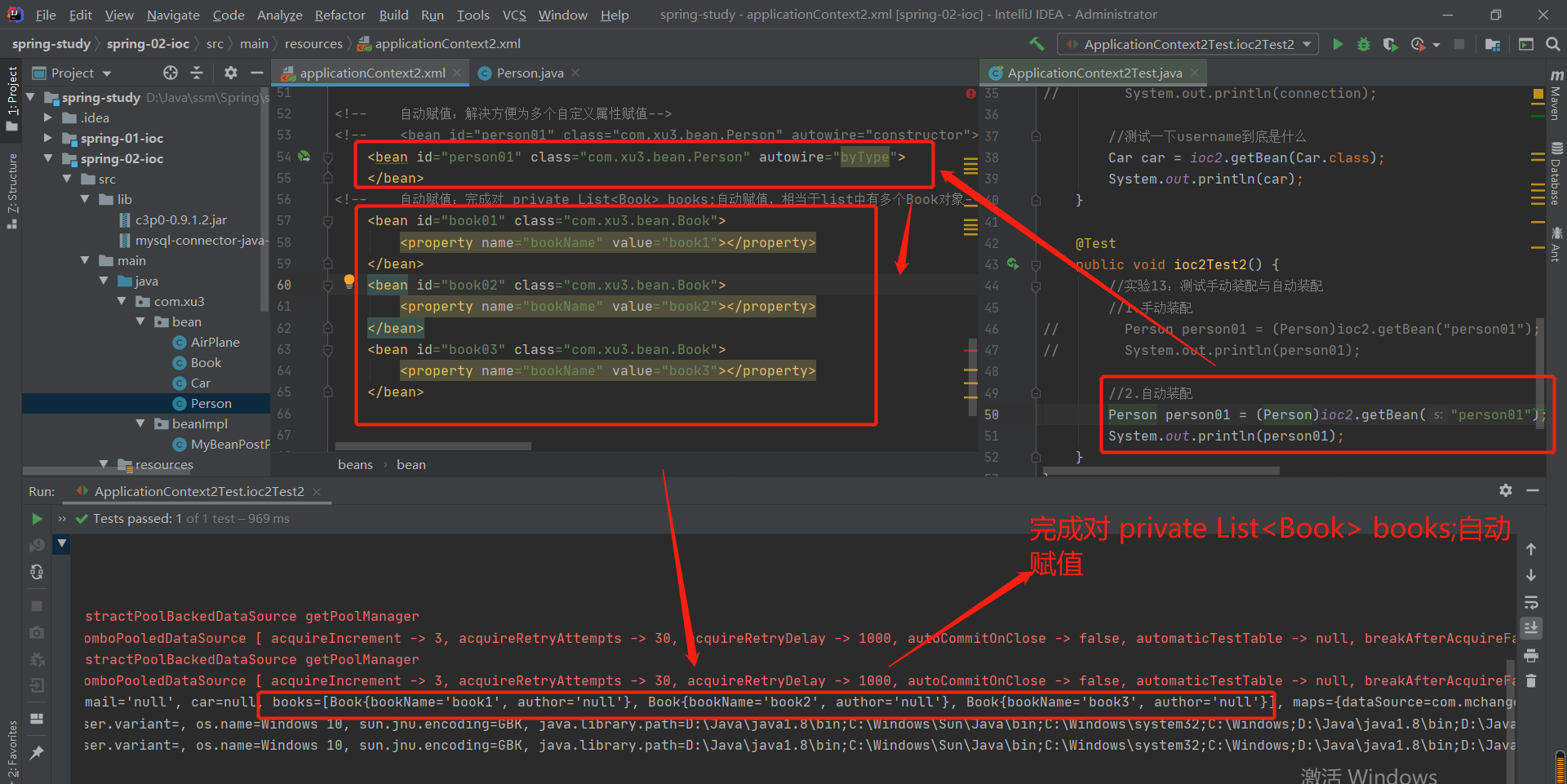The image size is (1567, 784).
Task: Click the Build Project hammer icon
Action: (1037, 44)
